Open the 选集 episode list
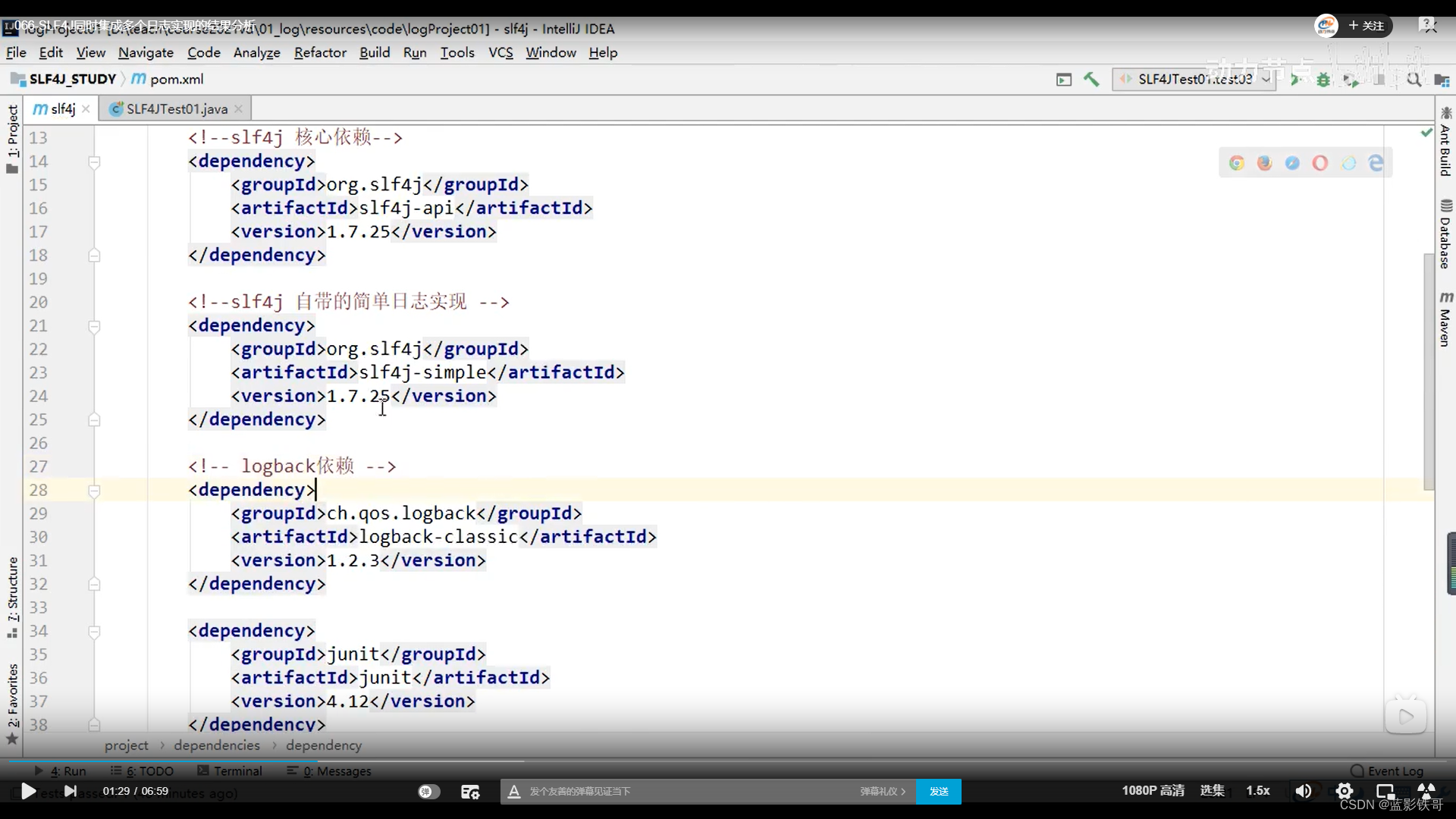1456x819 pixels. coord(1212,790)
